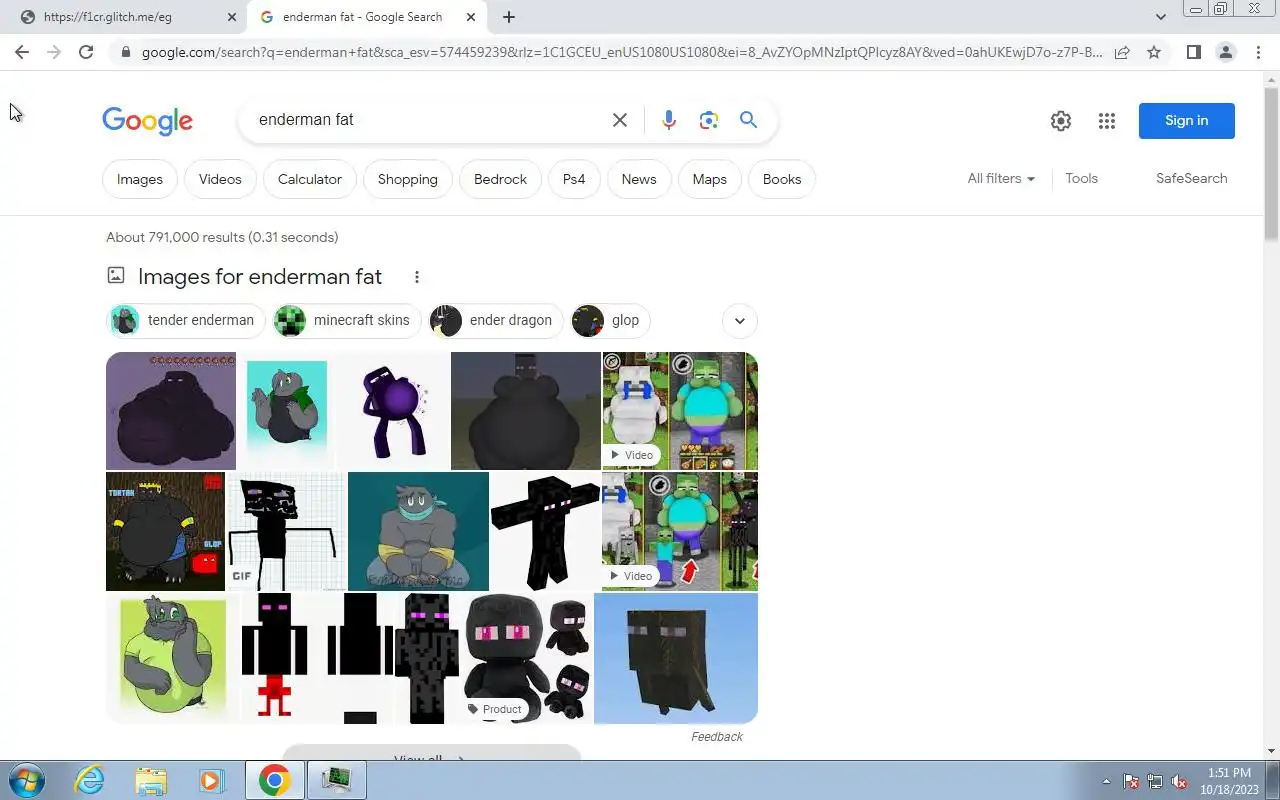
Task: Open the purple-orb enderman image
Action: [393, 411]
